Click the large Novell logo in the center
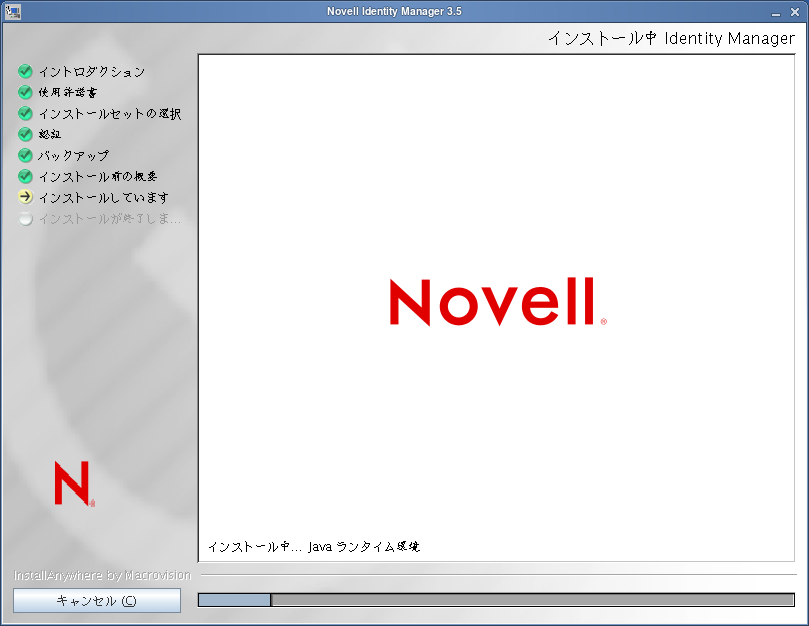Viewport: 809px width, 626px height. coord(495,302)
